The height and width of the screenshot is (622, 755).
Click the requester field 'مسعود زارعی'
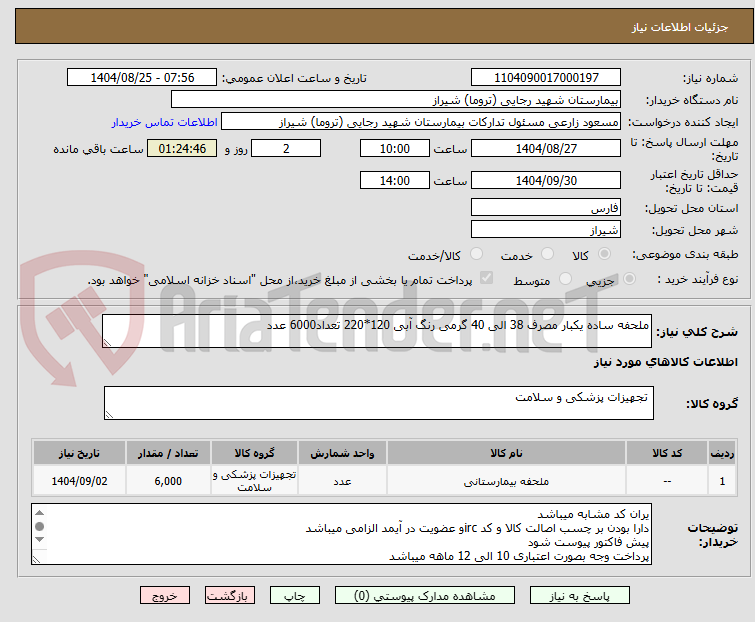(x=421, y=122)
